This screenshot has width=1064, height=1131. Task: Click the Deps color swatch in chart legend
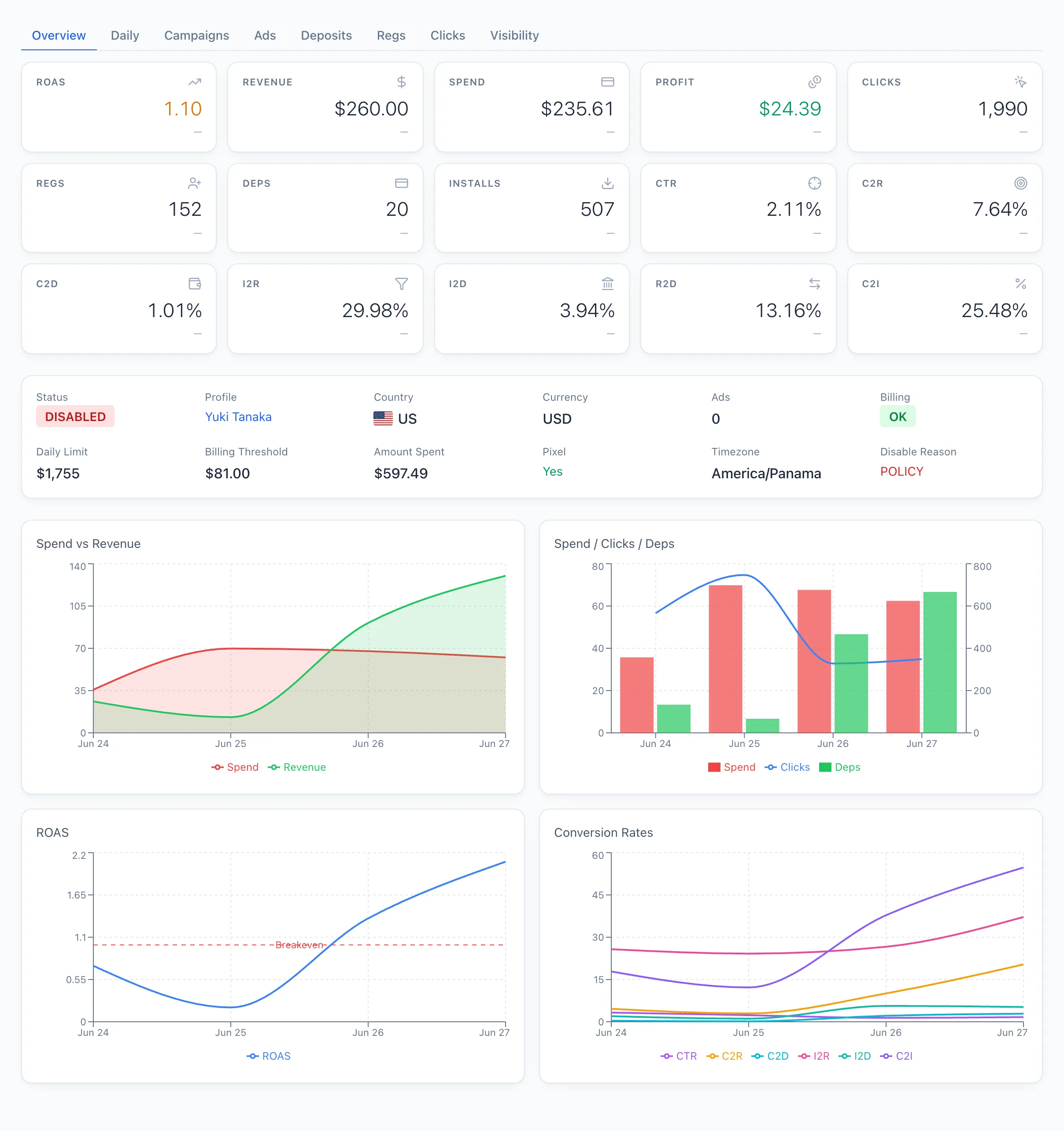click(825, 767)
